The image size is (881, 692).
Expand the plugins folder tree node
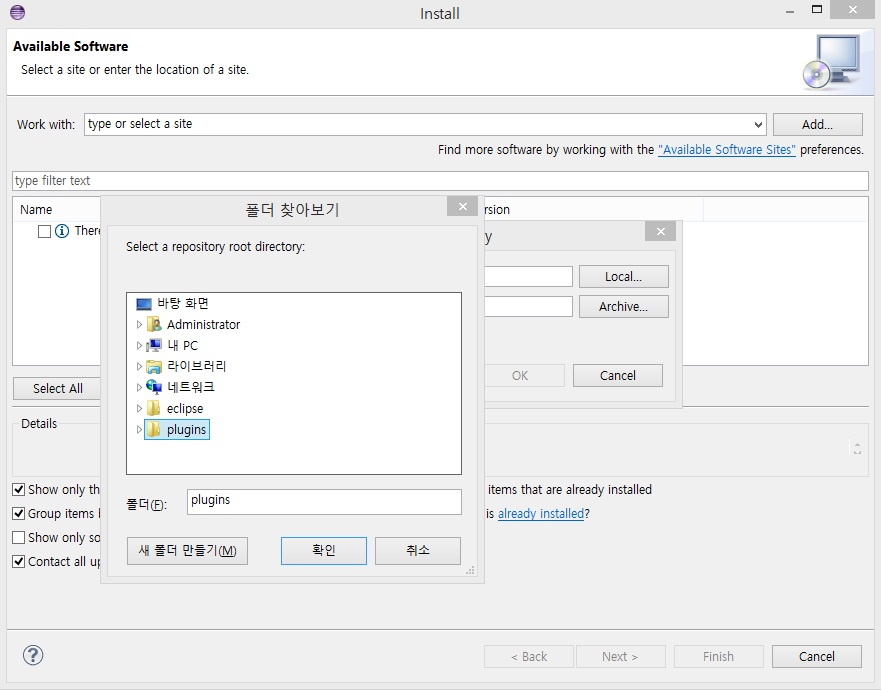pyautogui.click(x=139, y=430)
